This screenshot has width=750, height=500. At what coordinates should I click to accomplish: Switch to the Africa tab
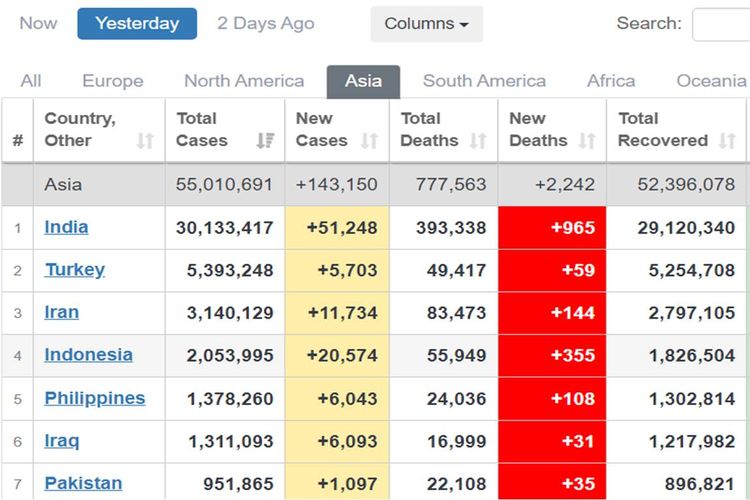pyautogui.click(x=611, y=81)
